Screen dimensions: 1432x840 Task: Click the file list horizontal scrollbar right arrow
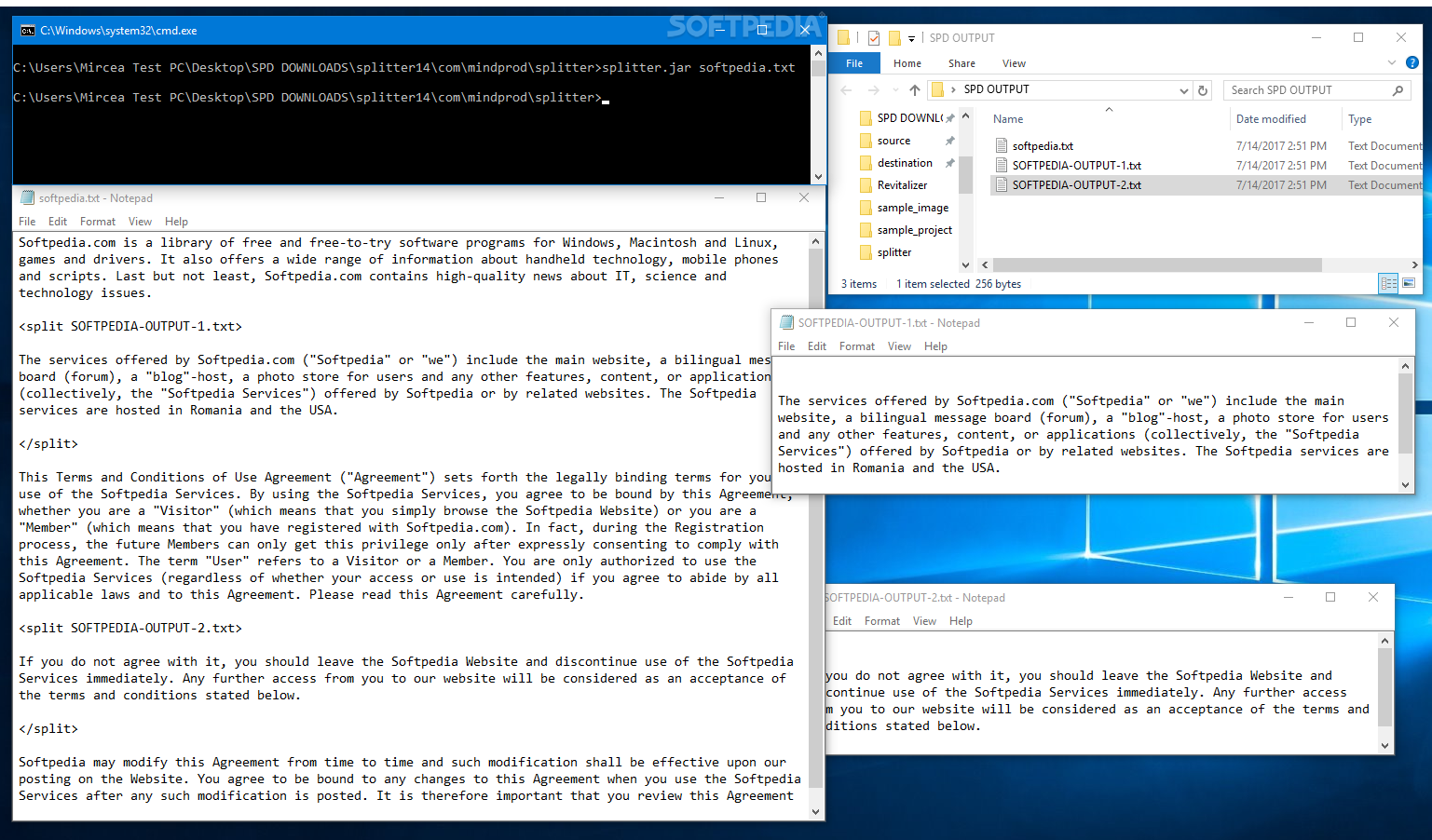click(1414, 265)
